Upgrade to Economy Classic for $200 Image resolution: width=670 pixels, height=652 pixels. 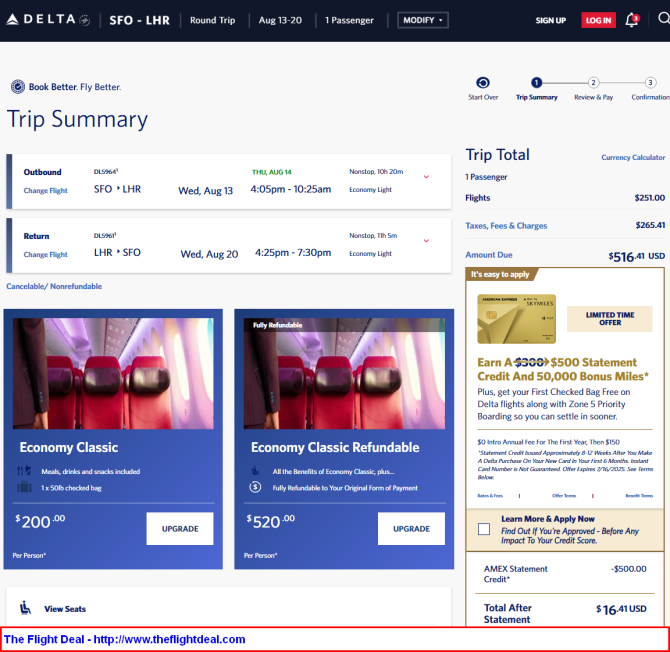[179, 529]
